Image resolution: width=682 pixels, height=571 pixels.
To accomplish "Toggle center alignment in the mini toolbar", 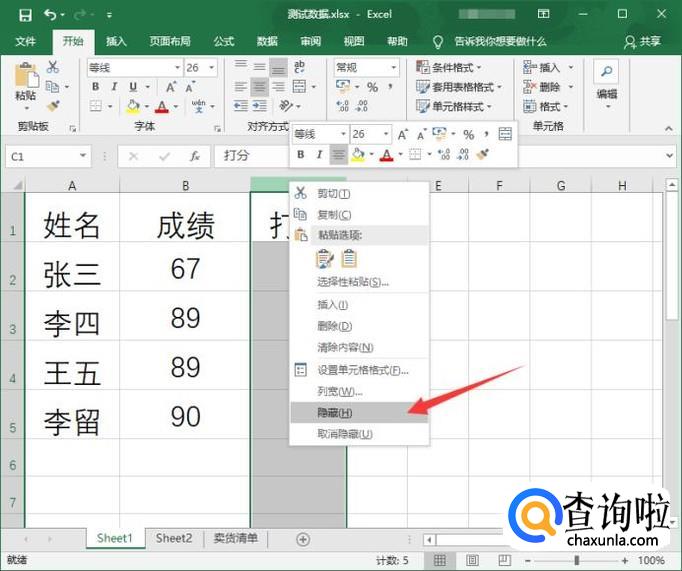I will coord(338,154).
